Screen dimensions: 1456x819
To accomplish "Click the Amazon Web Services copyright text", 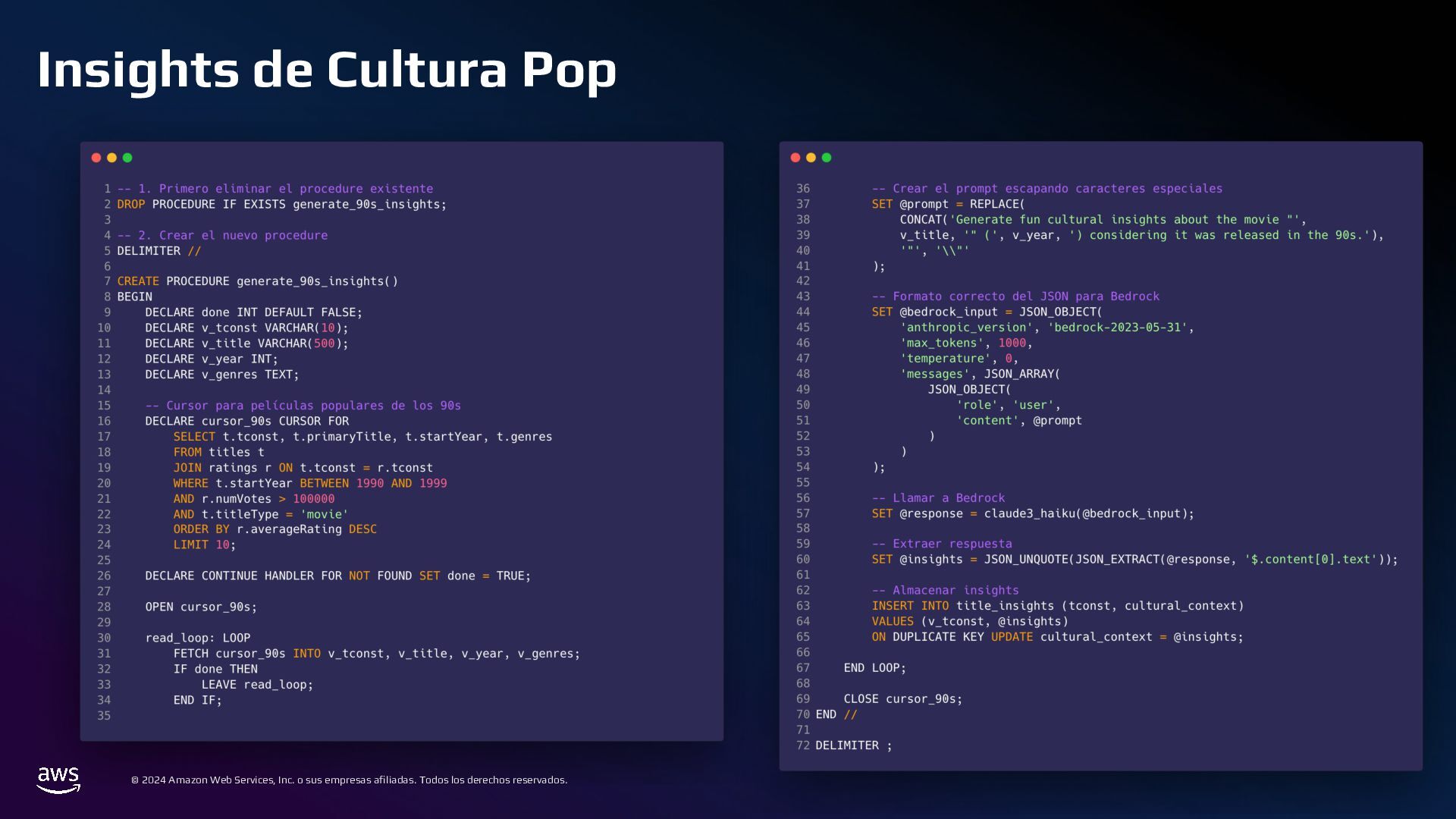I will [349, 780].
